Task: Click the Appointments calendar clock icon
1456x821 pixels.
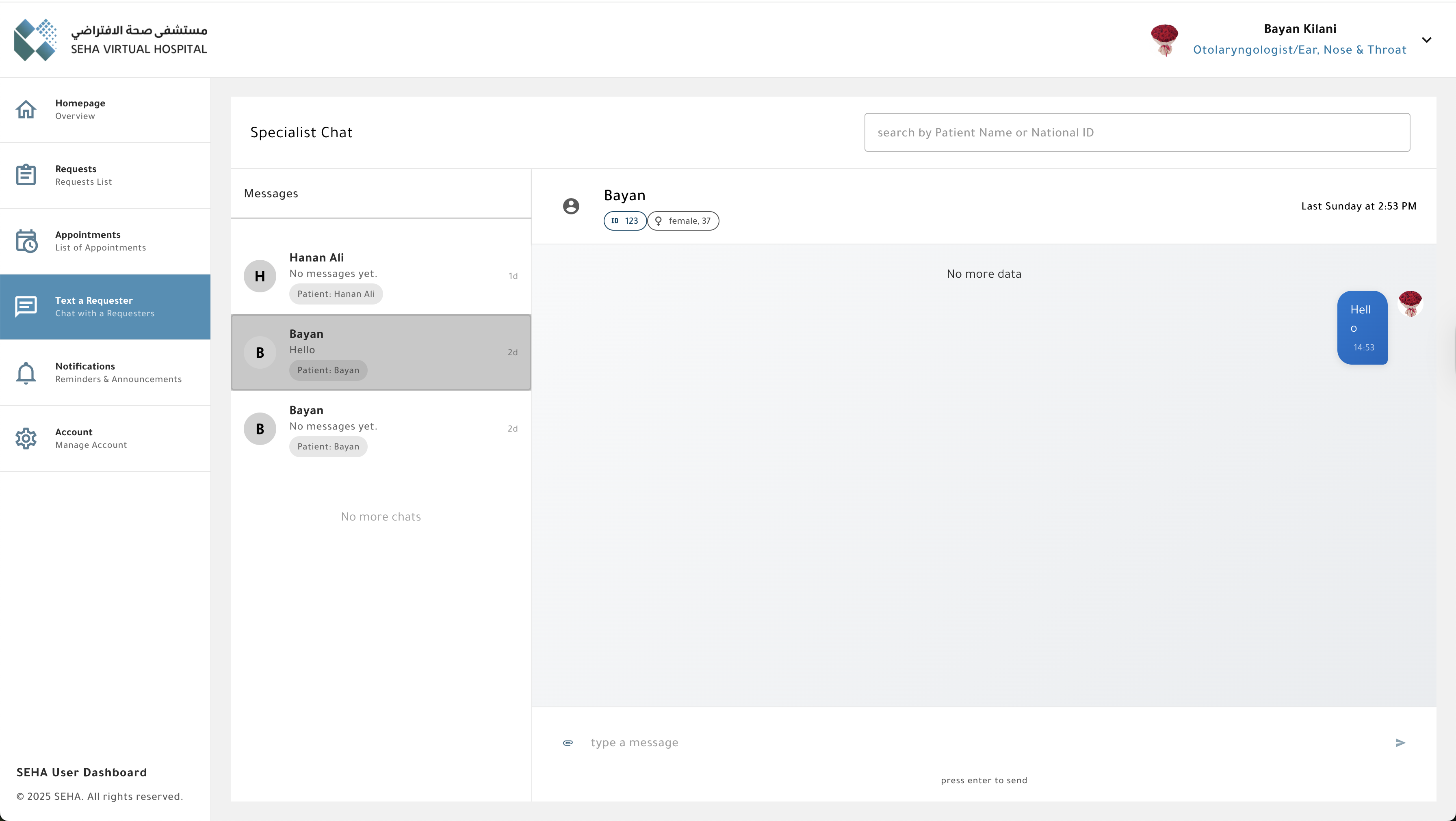Action: [x=26, y=241]
